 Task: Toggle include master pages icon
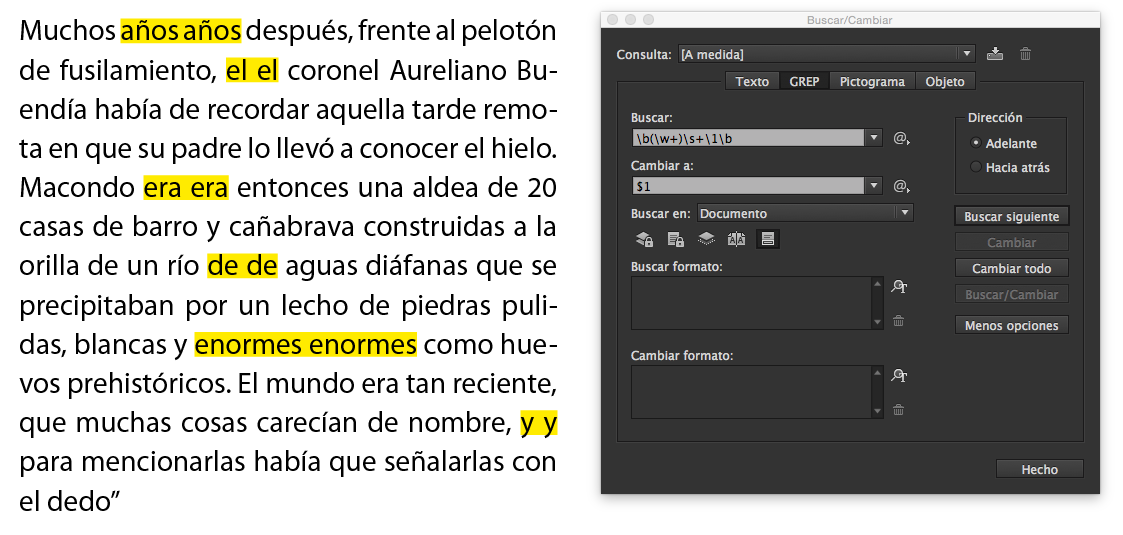736,240
